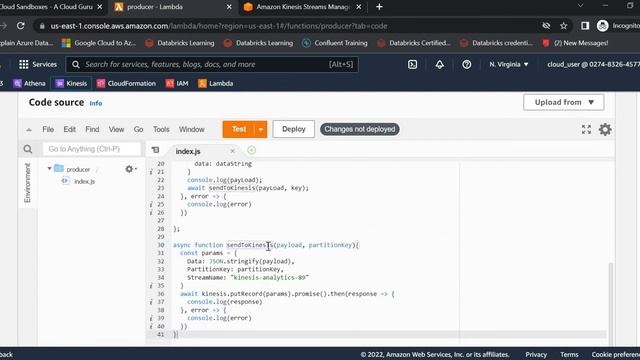
Task: Open the IAM service shortcut
Action: 177,83
